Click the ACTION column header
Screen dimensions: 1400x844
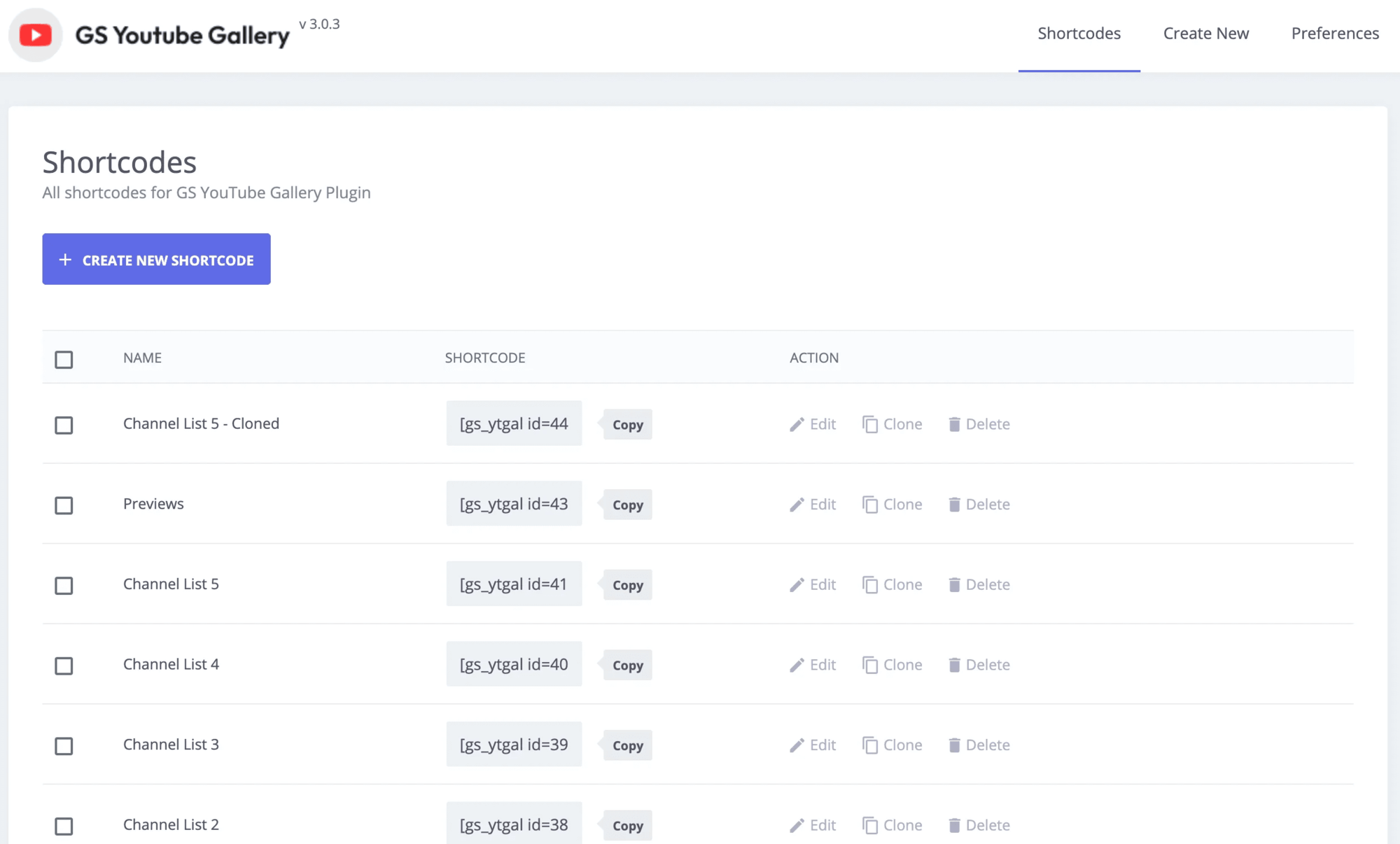pos(814,358)
